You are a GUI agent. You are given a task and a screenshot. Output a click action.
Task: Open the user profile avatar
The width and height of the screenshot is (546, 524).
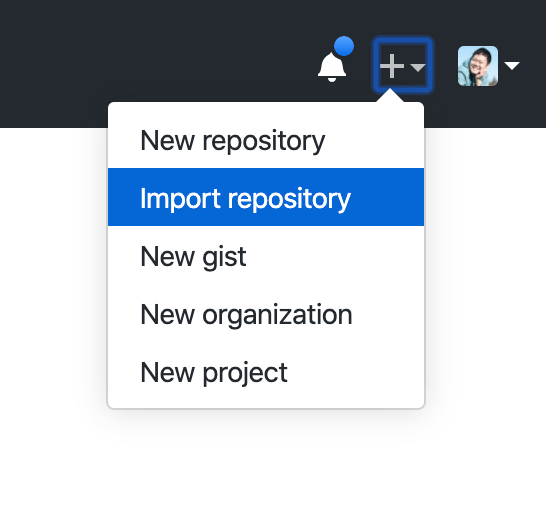pos(478,66)
